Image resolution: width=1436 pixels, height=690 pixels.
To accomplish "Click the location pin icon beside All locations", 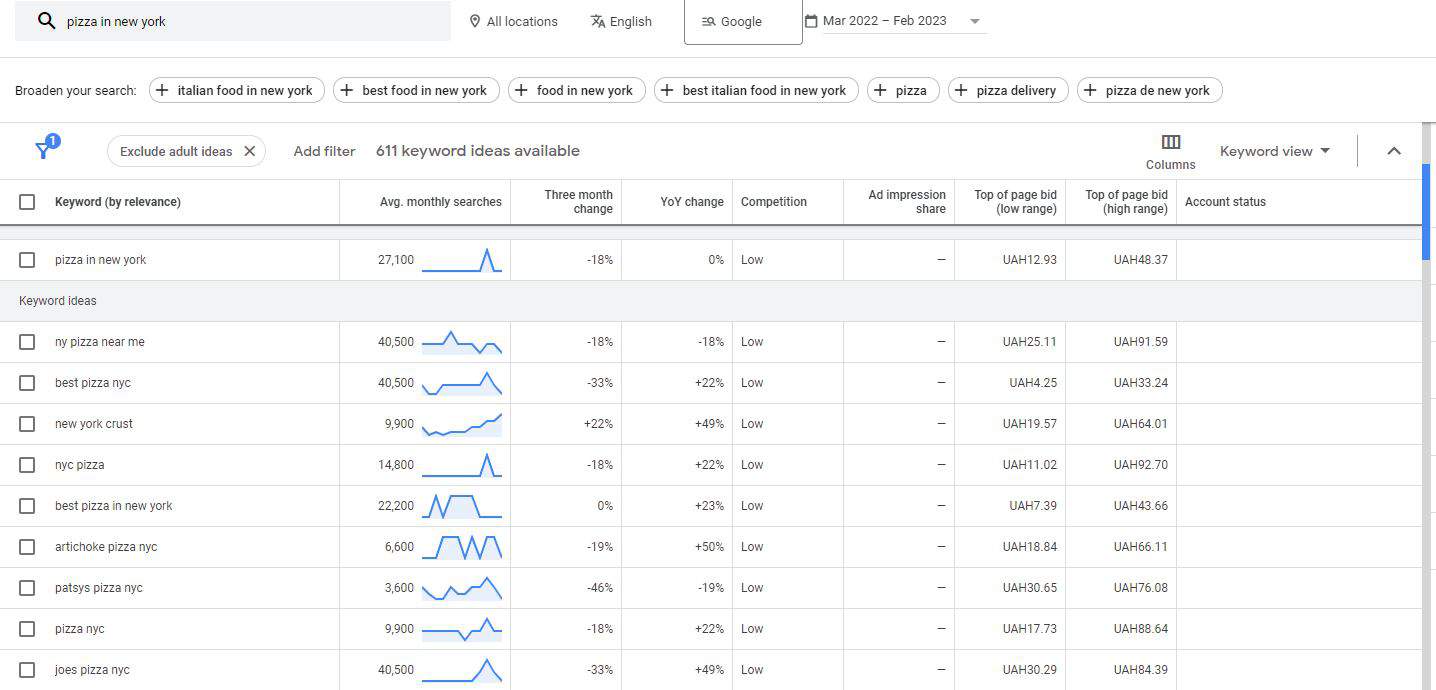I will point(473,20).
